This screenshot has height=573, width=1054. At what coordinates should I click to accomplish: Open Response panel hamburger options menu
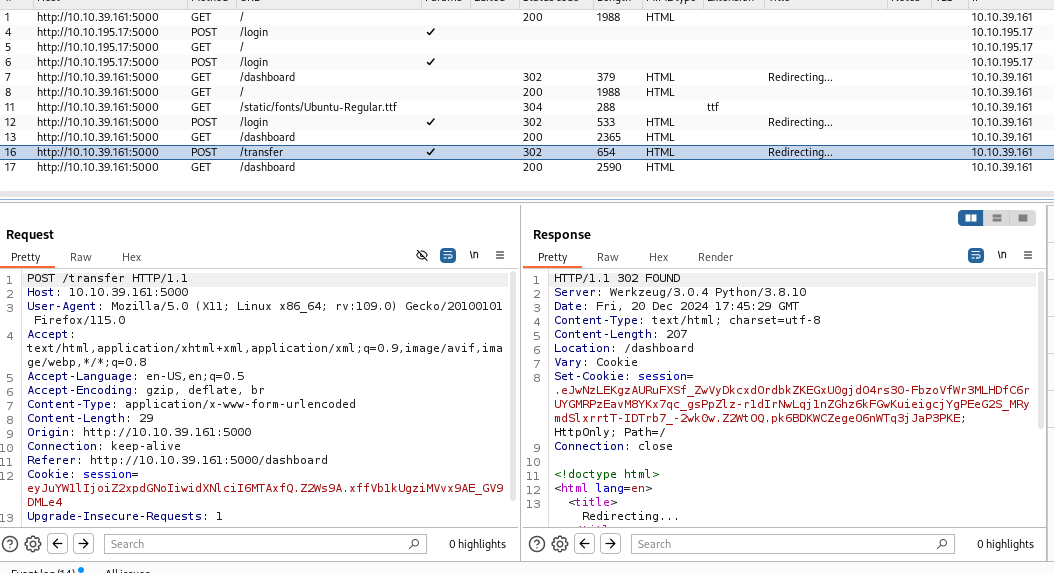point(1027,256)
